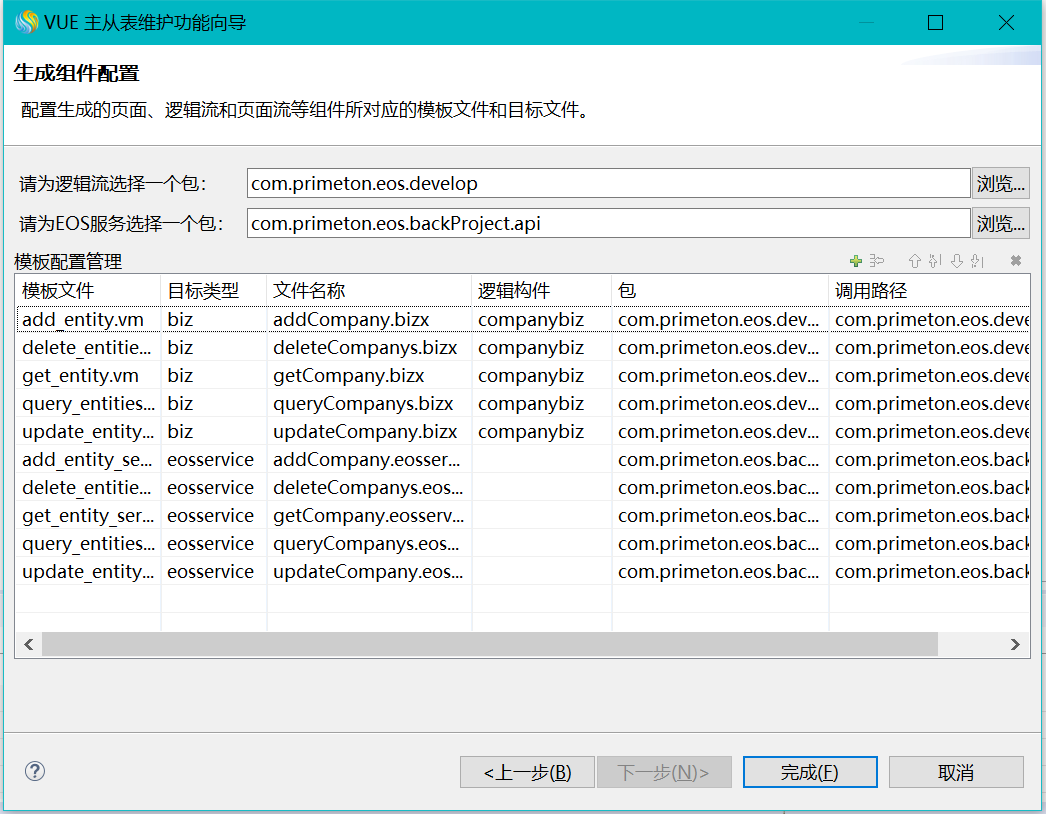Click the logic flow package input field
1046x814 pixels.
[x=608, y=183]
